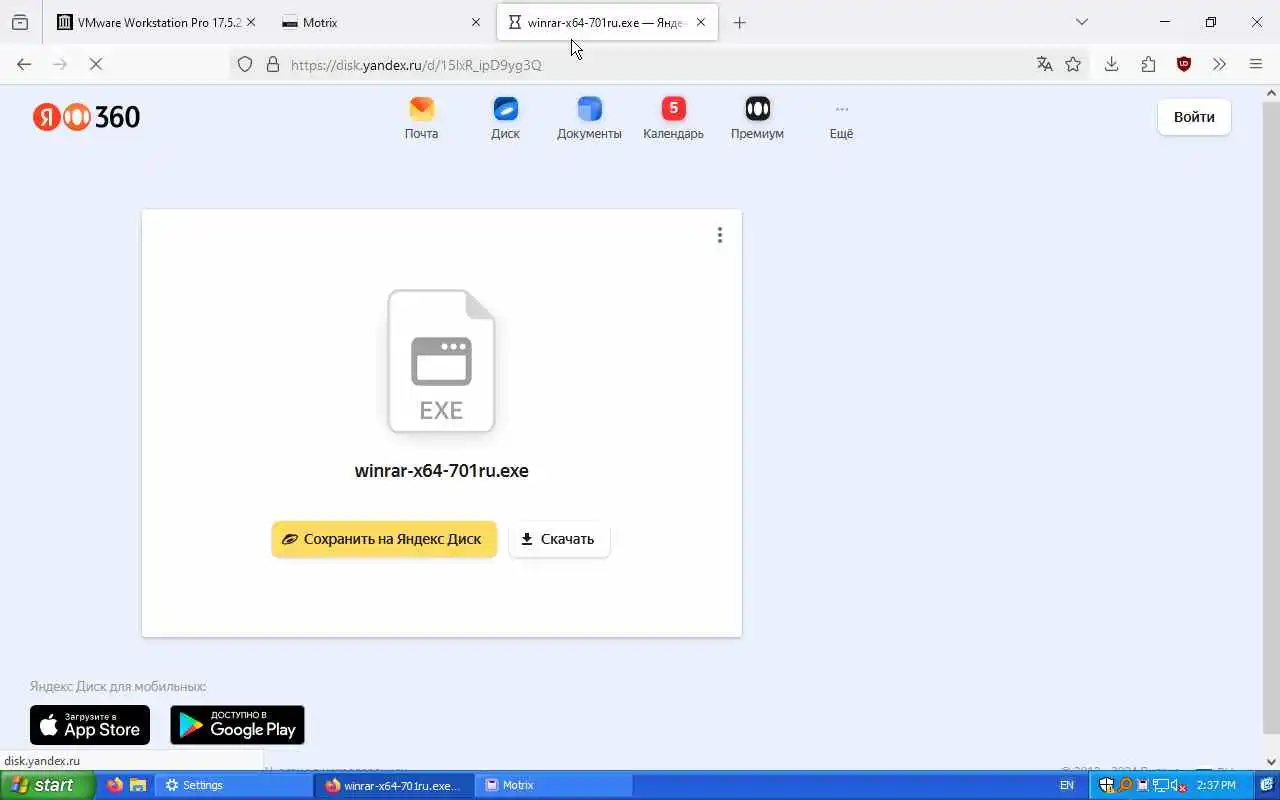This screenshot has height=800, width=1280.
Task: Click the Firefox View icon
Action: (x=20, y=22)
